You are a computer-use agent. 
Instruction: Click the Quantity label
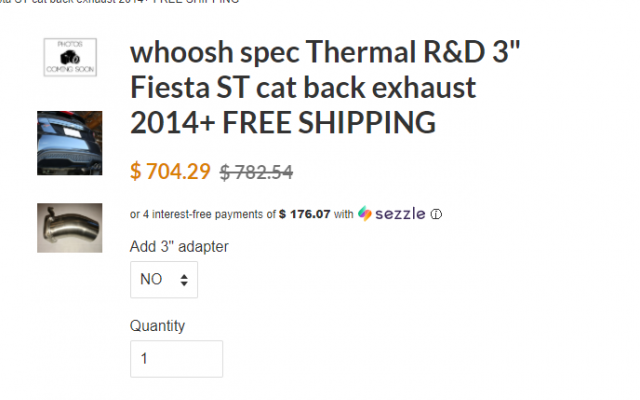click(x=157, y=326)
